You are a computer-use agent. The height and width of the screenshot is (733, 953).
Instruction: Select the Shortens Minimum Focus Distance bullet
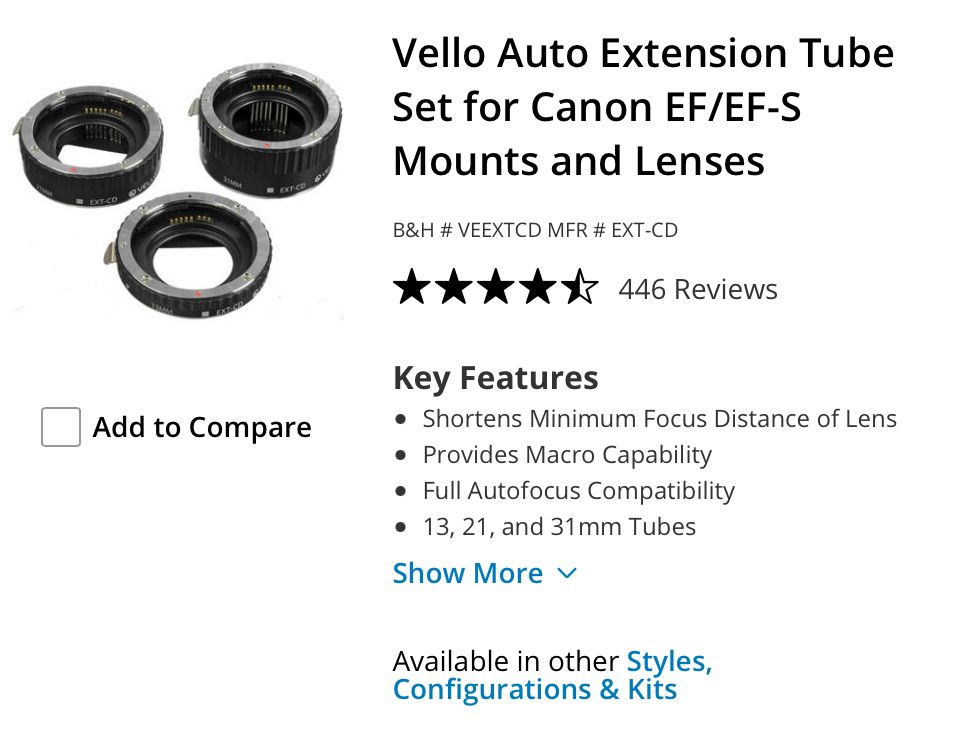click(x=659, y=418)
